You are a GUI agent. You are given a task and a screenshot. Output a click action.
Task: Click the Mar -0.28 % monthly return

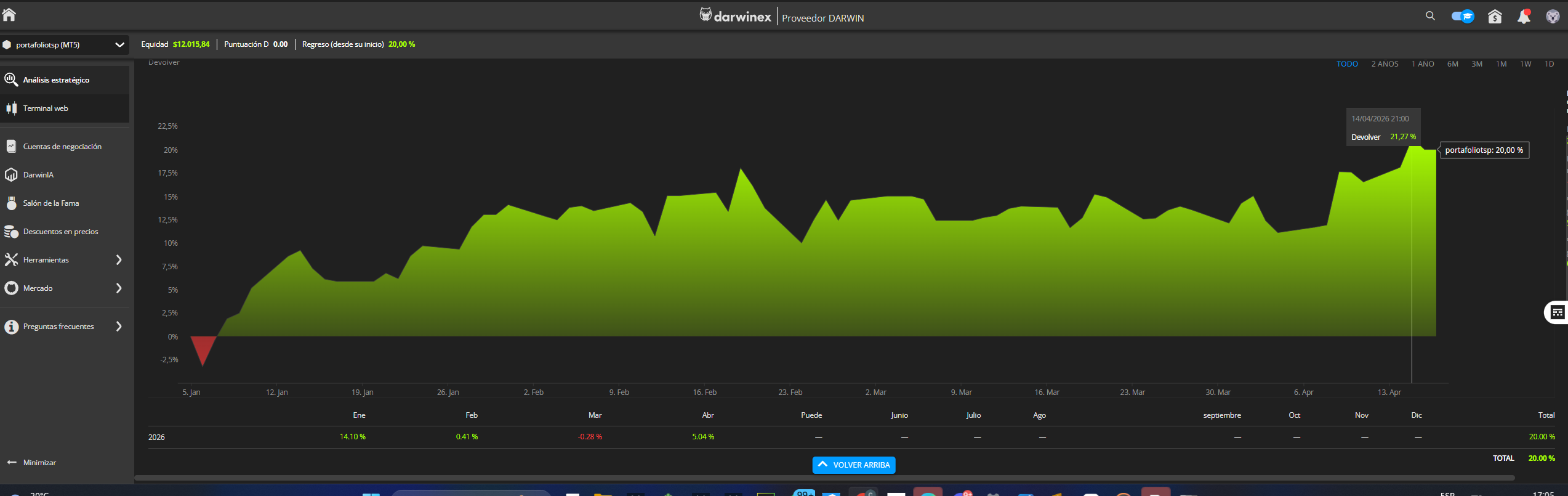click(x=590, y=437)
